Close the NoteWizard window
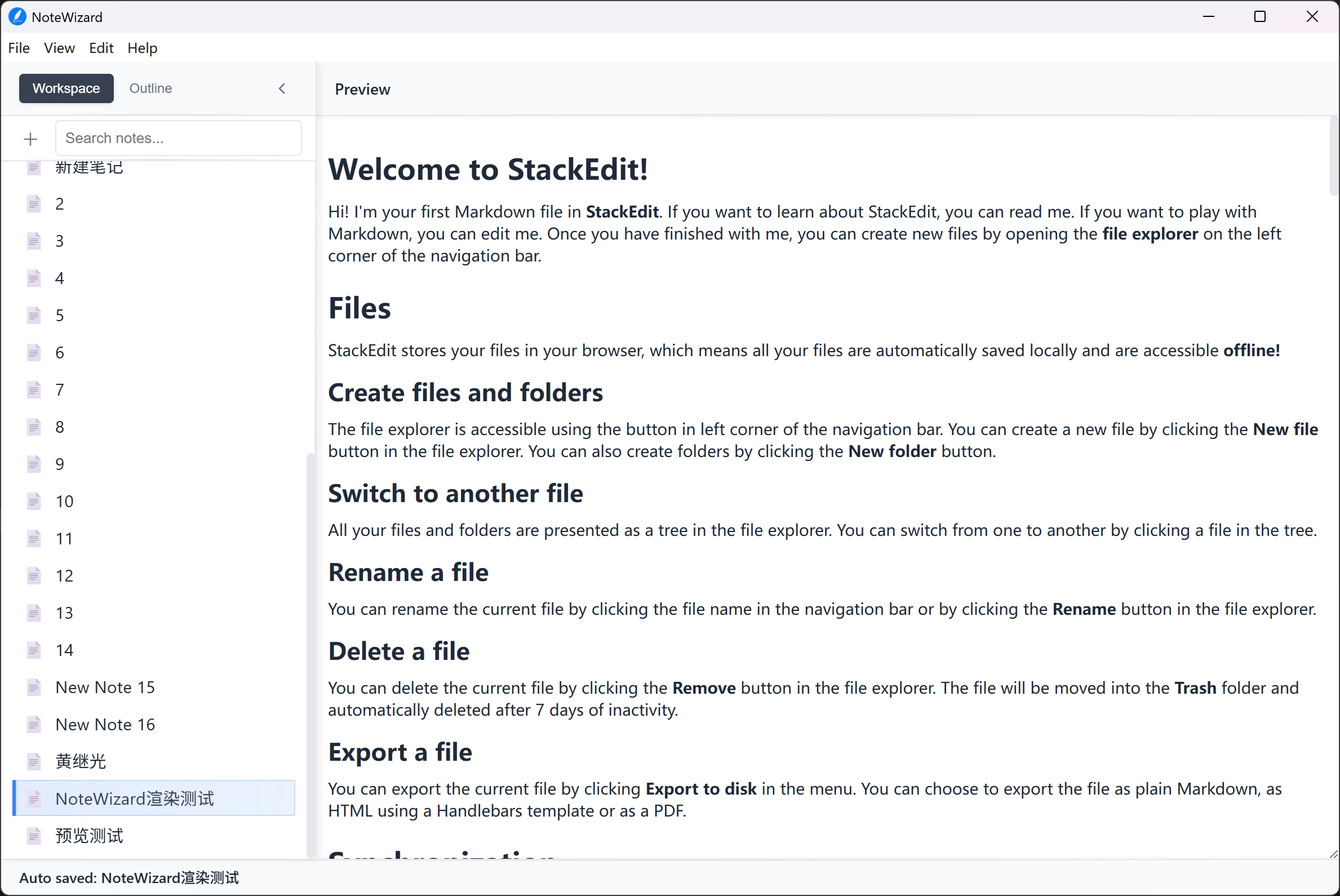Image resolution: width=1340 pixels, height=896 pixels. point(1312,16)
